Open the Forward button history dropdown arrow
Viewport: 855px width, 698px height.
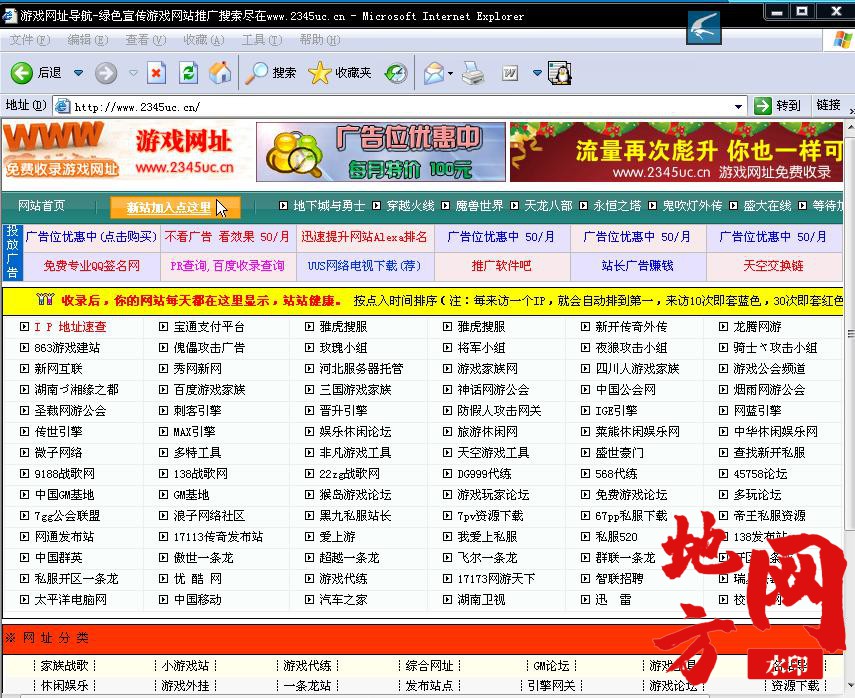pyautogui.click(x=133, y=73)
